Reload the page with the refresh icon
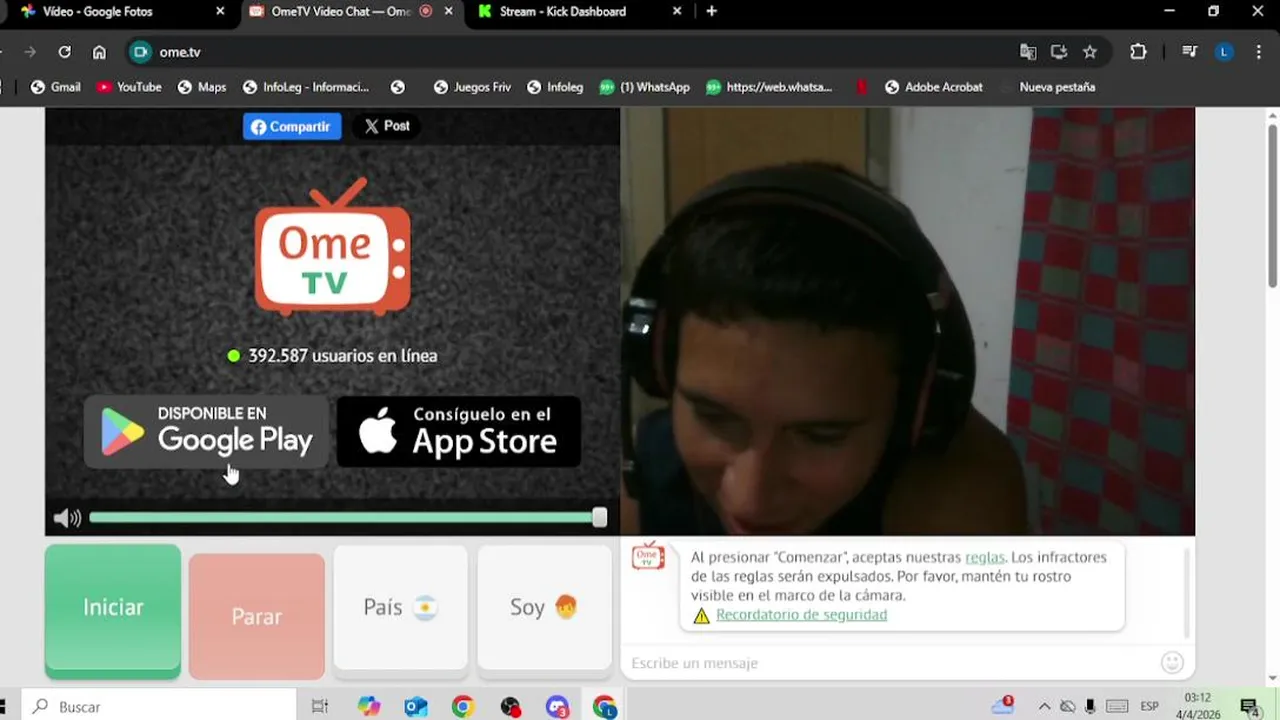The width and height of the screenshot is (1280, 720). [x=64, y=52]
